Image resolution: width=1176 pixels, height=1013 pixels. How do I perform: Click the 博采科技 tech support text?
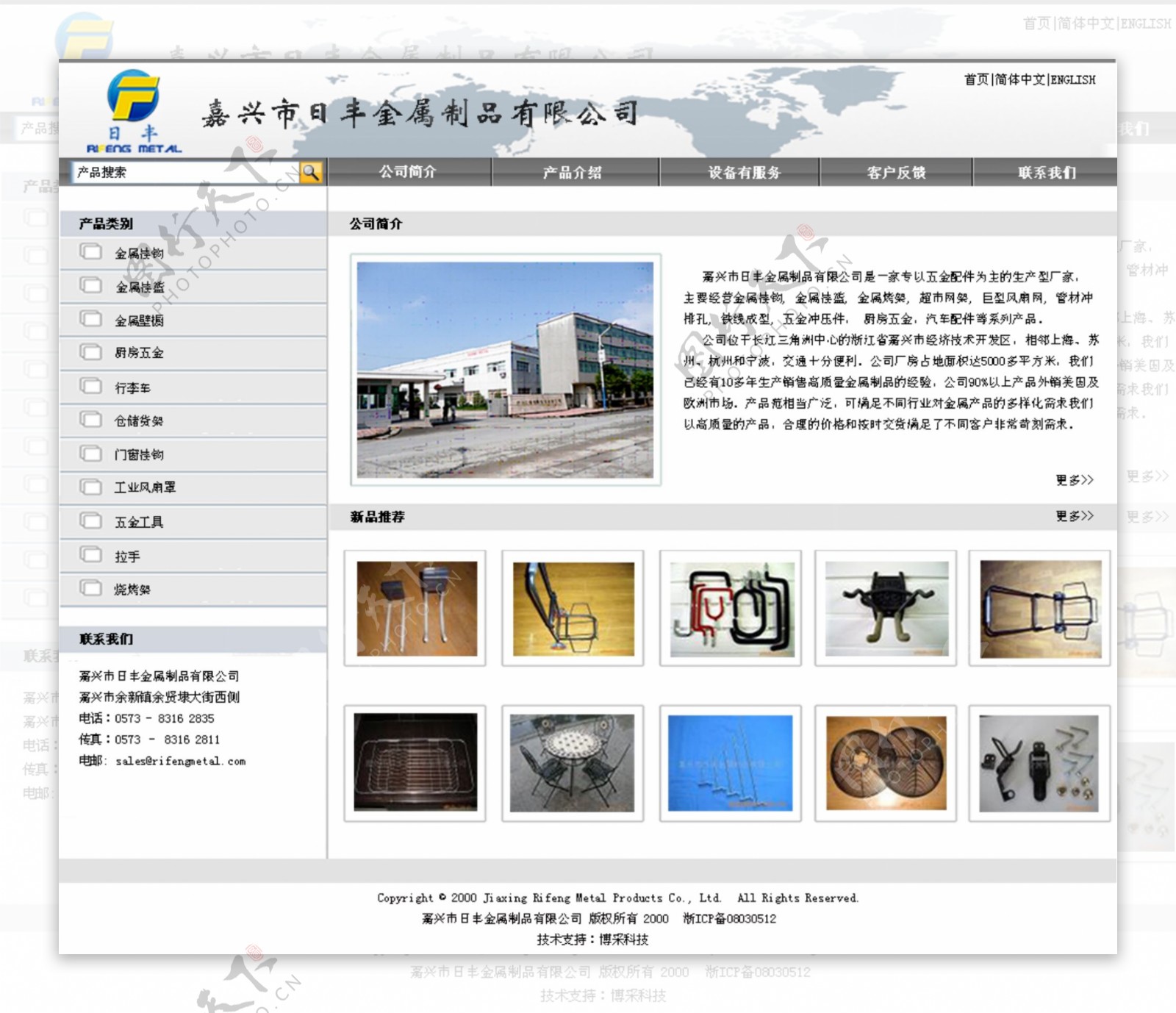coord(624,939)
